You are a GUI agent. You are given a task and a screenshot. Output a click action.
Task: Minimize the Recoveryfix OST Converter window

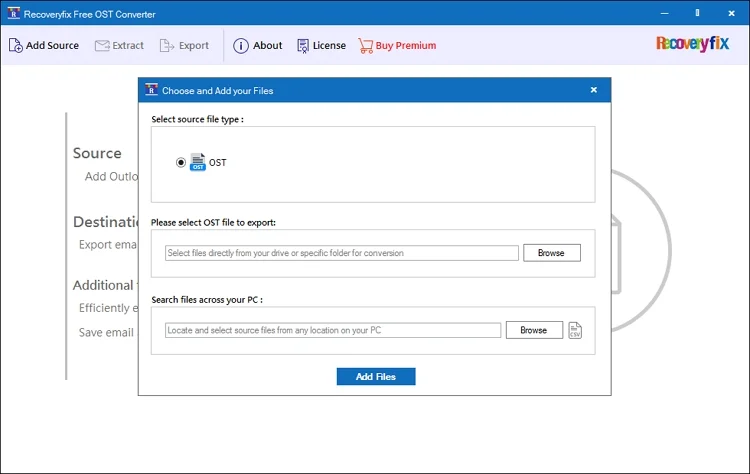click(x=664, y=13)
